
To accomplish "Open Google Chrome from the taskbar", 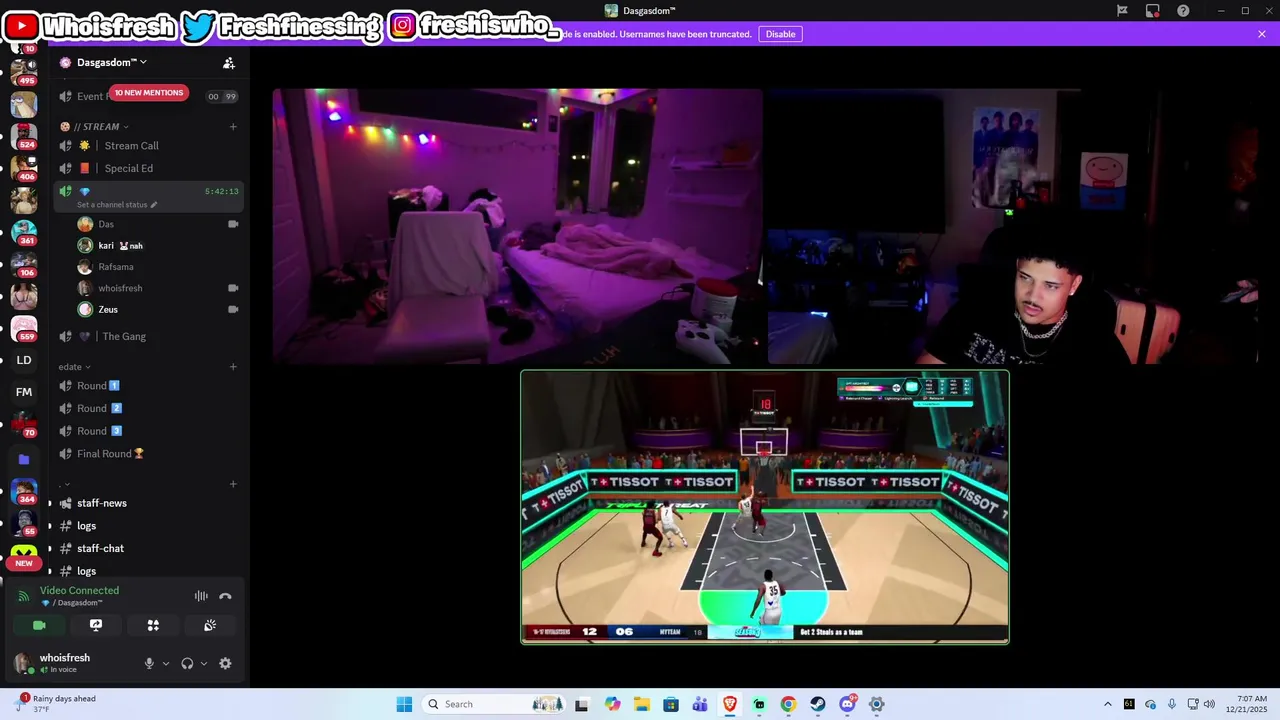I will coord(788,704).
